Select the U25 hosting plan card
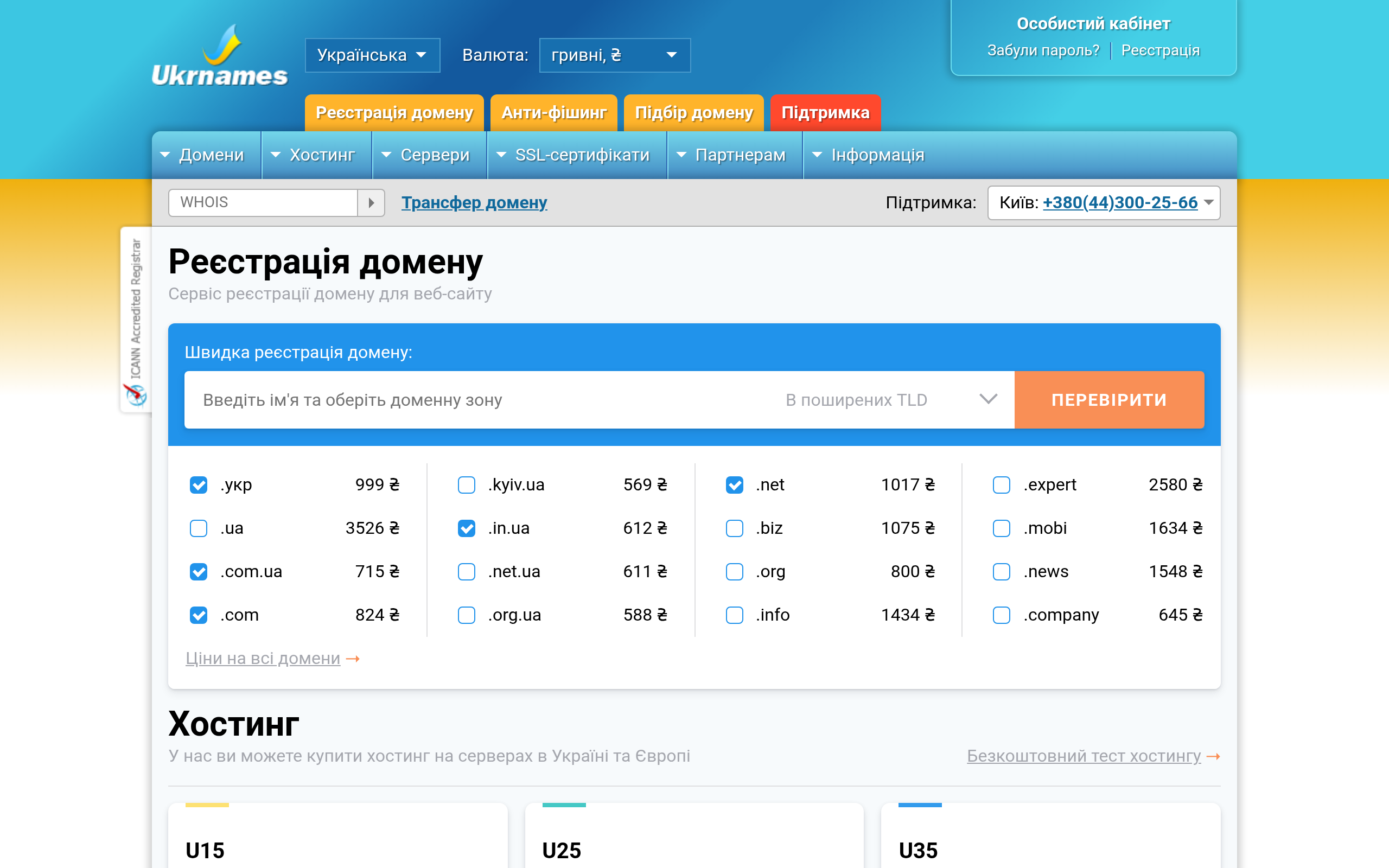Screen dimensions: 1389x868 click(694, 835)
